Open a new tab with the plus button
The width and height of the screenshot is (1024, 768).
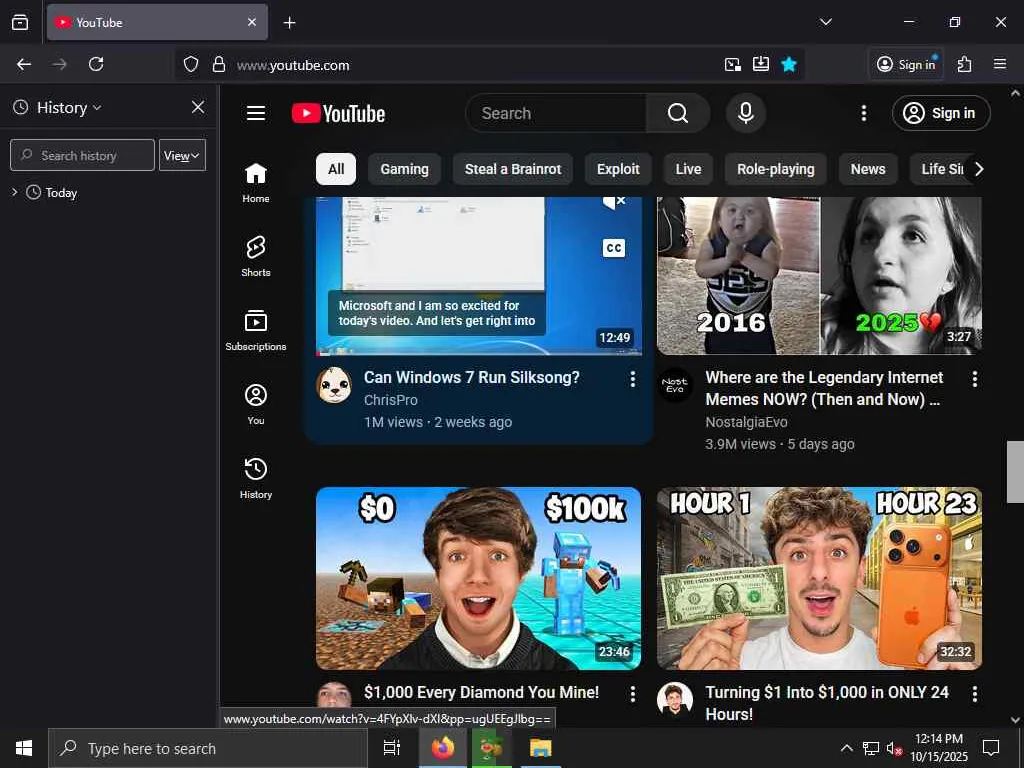(x=289, y=23)
